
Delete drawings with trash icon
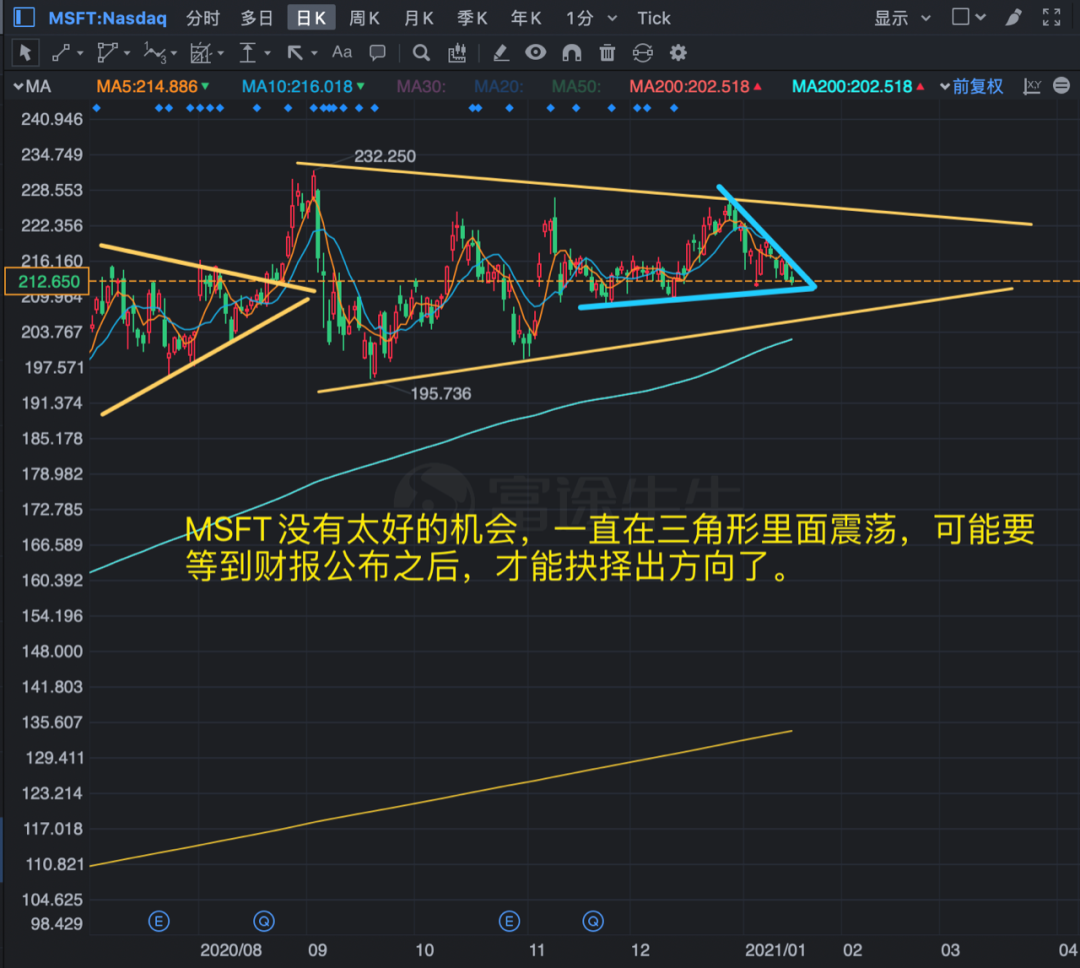pos(607,53)
